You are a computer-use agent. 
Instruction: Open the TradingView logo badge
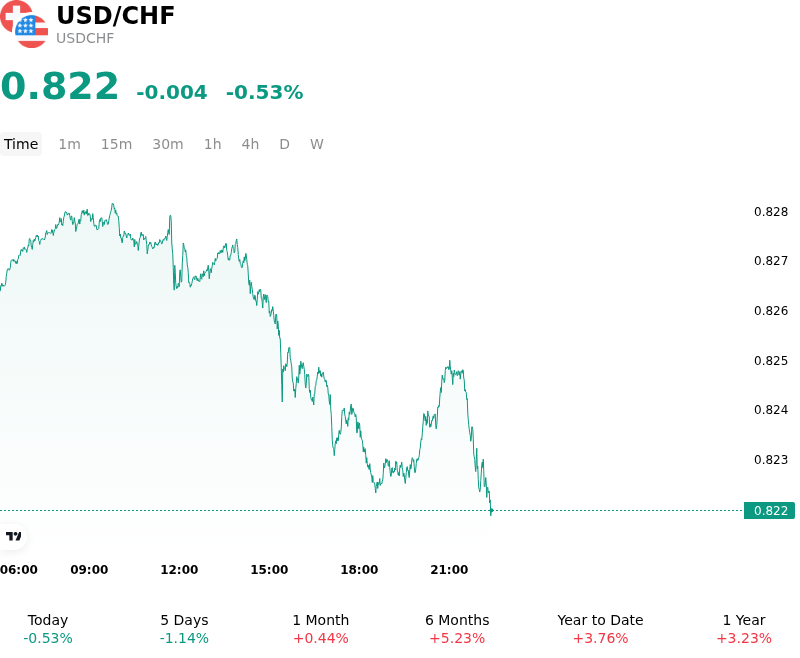click(x=14, y=536)
